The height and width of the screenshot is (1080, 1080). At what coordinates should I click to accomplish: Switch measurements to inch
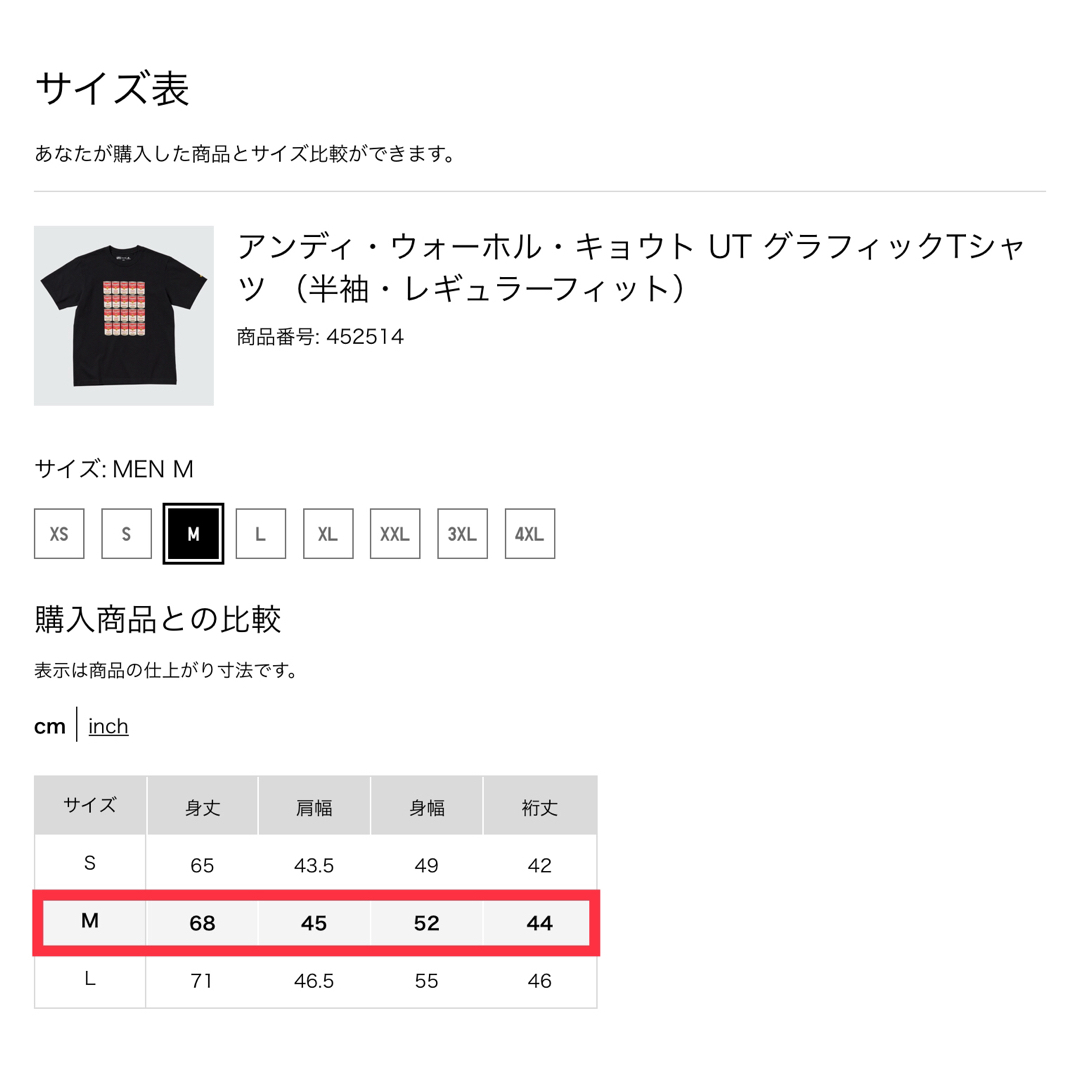[108, 726]
